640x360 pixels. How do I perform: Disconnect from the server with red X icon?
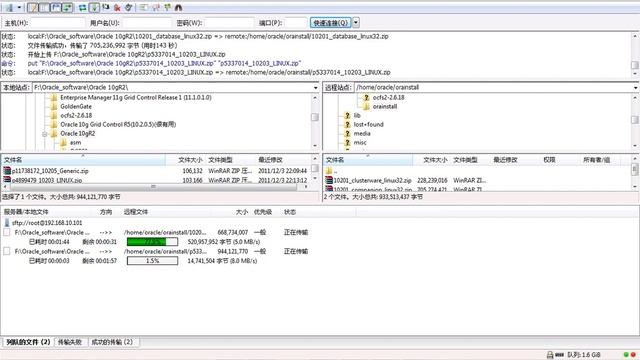(x=117, y=7)
